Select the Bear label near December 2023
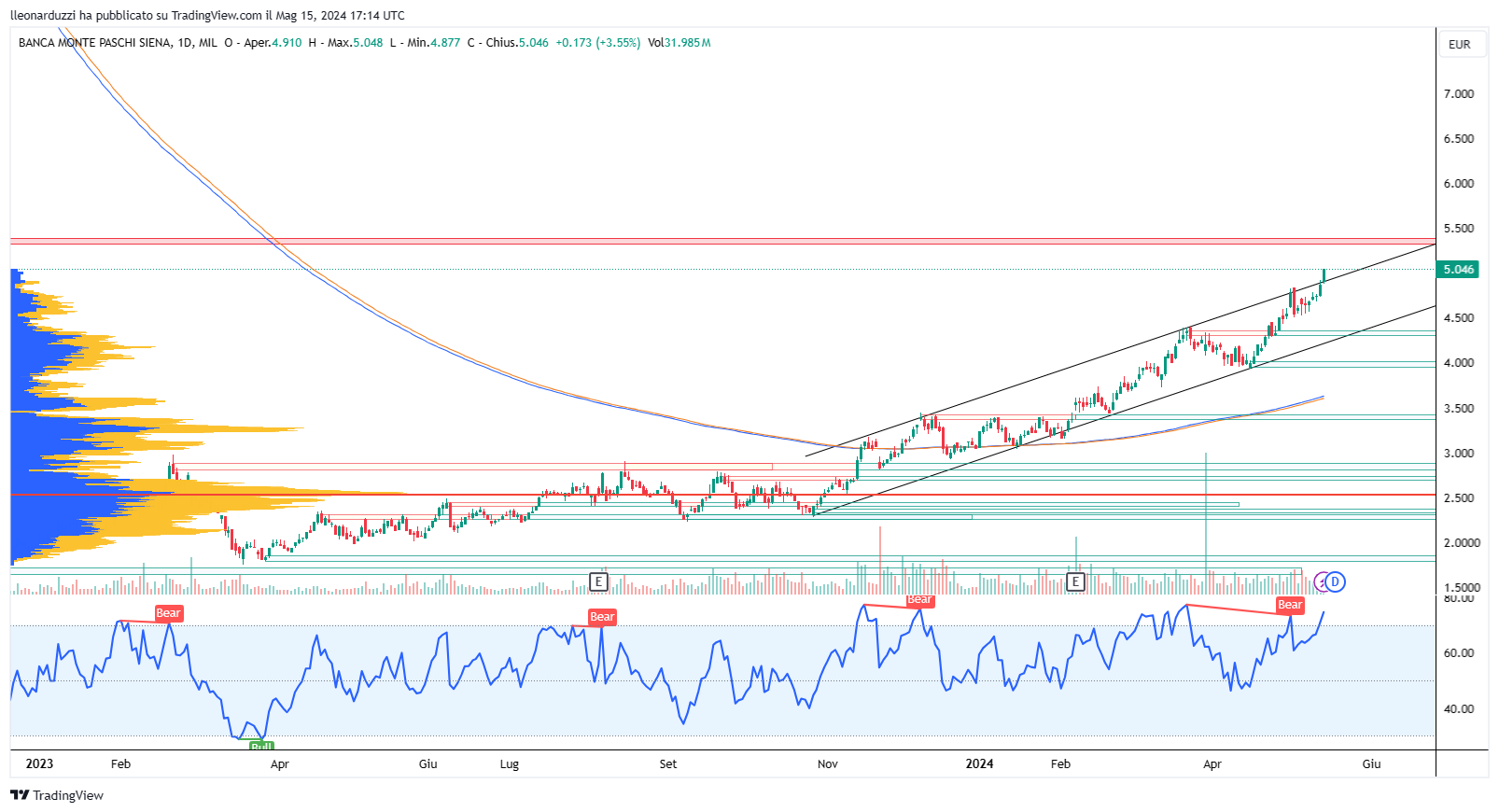The width and height of the screenshot is (1499, 812). point(919,600)
